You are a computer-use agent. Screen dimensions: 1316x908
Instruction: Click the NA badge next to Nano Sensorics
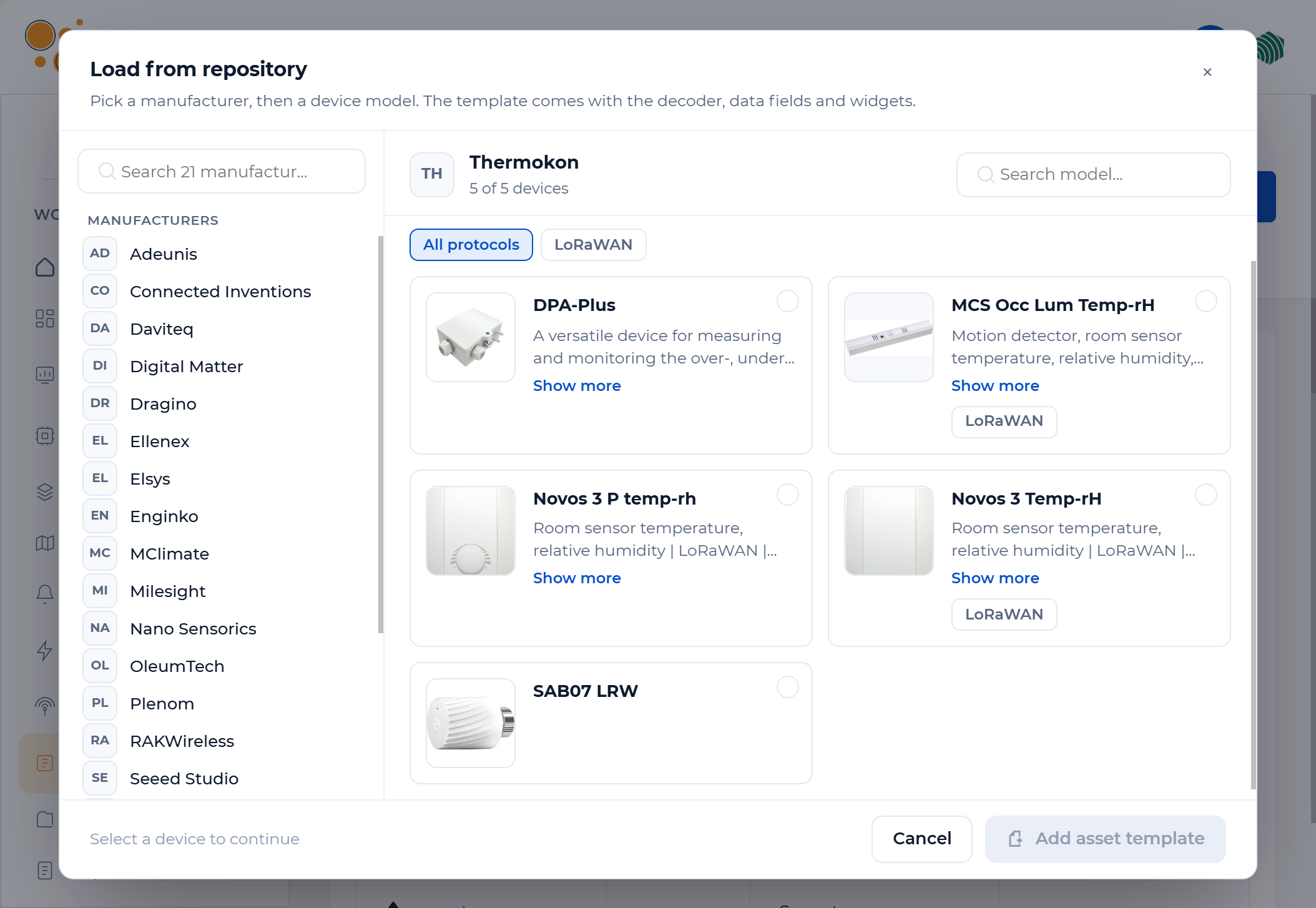(100, 628)
